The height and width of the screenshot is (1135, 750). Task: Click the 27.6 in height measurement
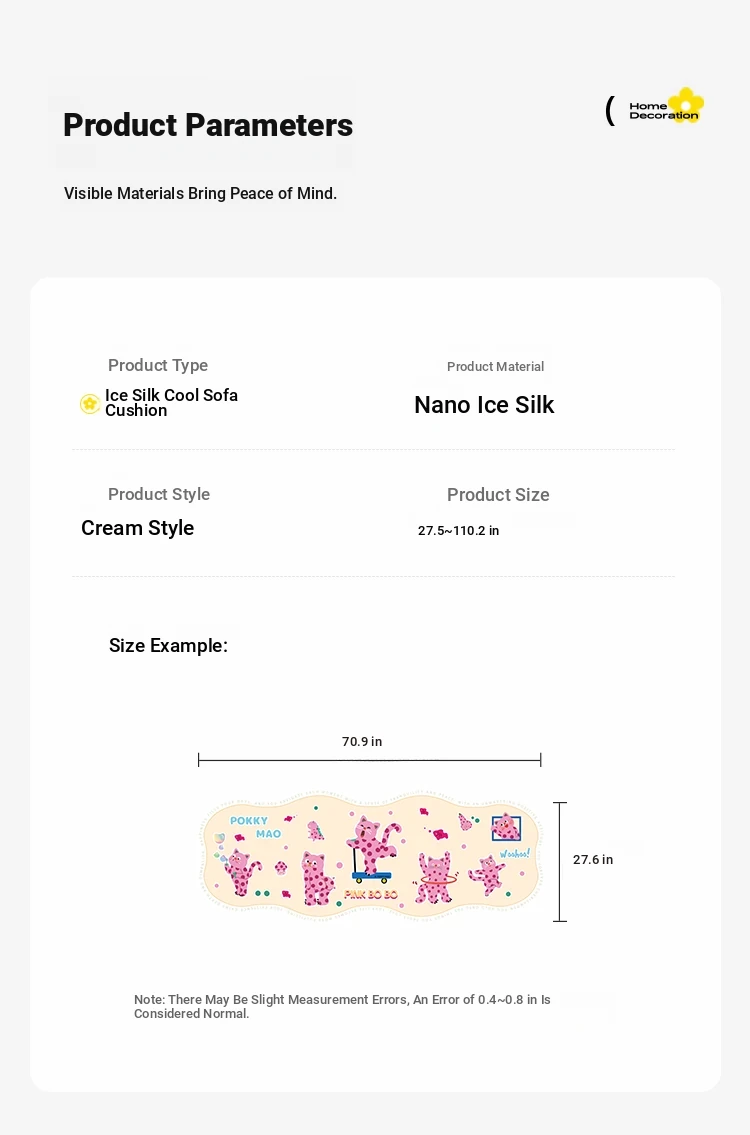pyautogui.click(x=593, y=859)
